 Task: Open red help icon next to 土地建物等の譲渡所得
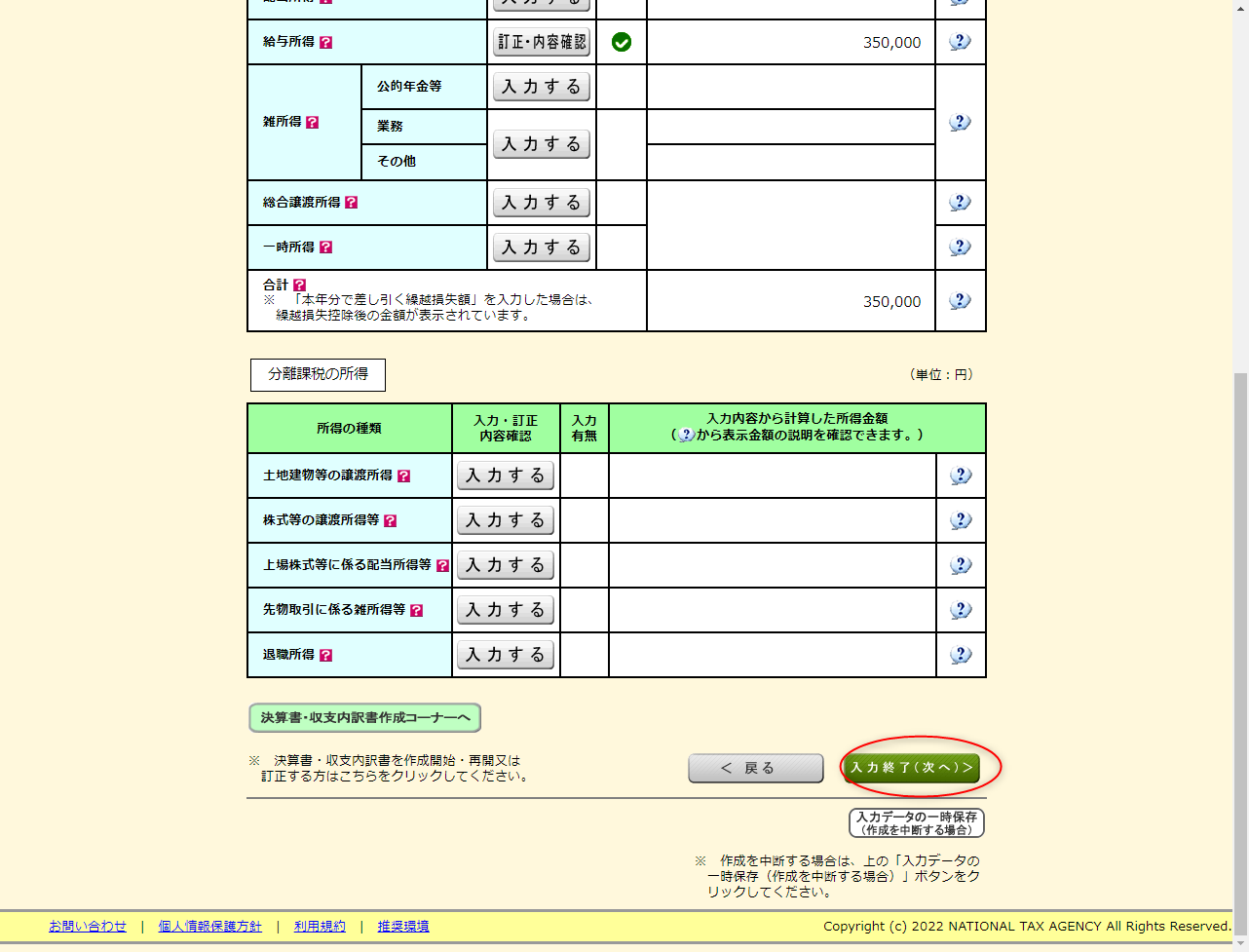tap(403, 476)
